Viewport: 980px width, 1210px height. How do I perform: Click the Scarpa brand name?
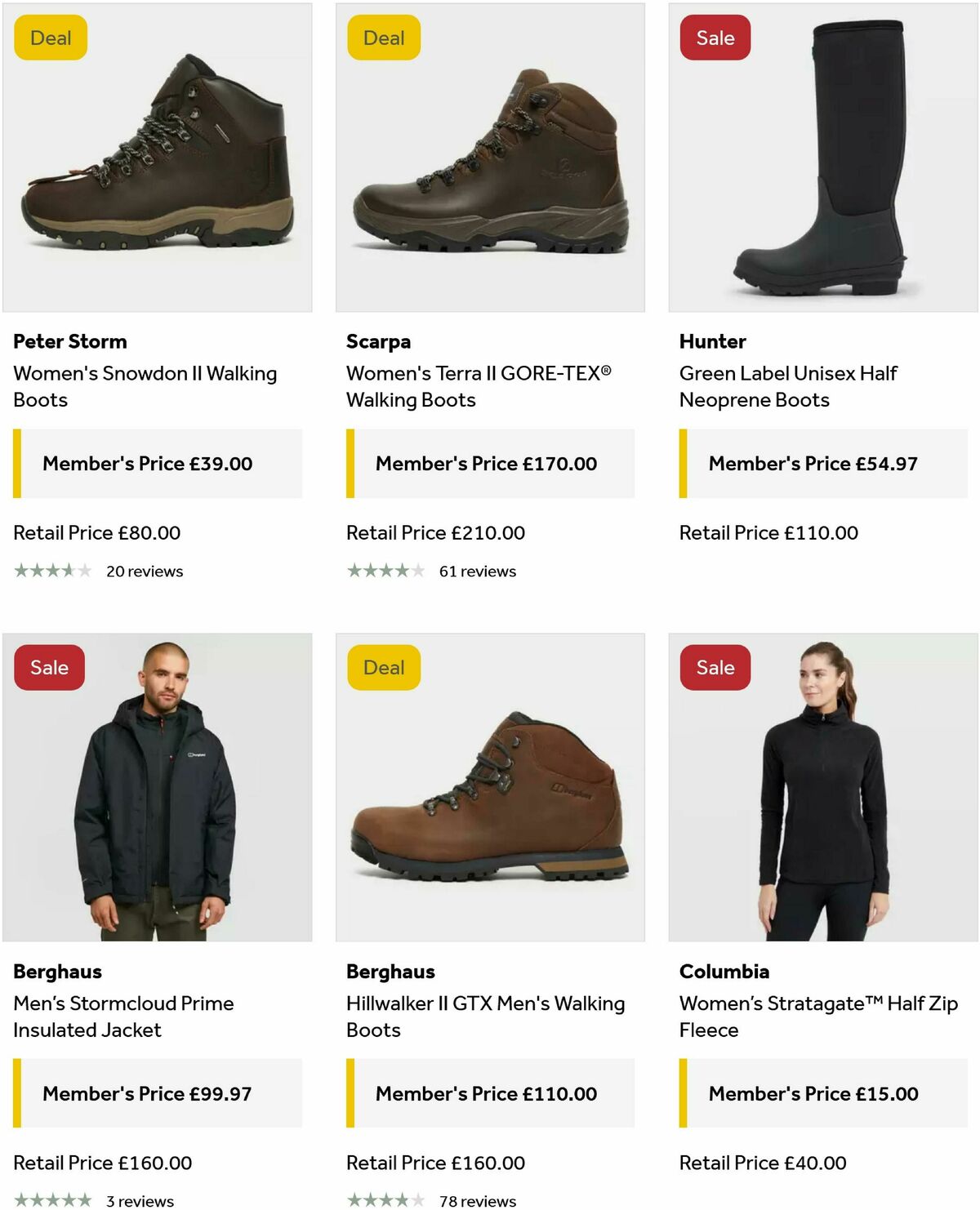pos(378,341)
